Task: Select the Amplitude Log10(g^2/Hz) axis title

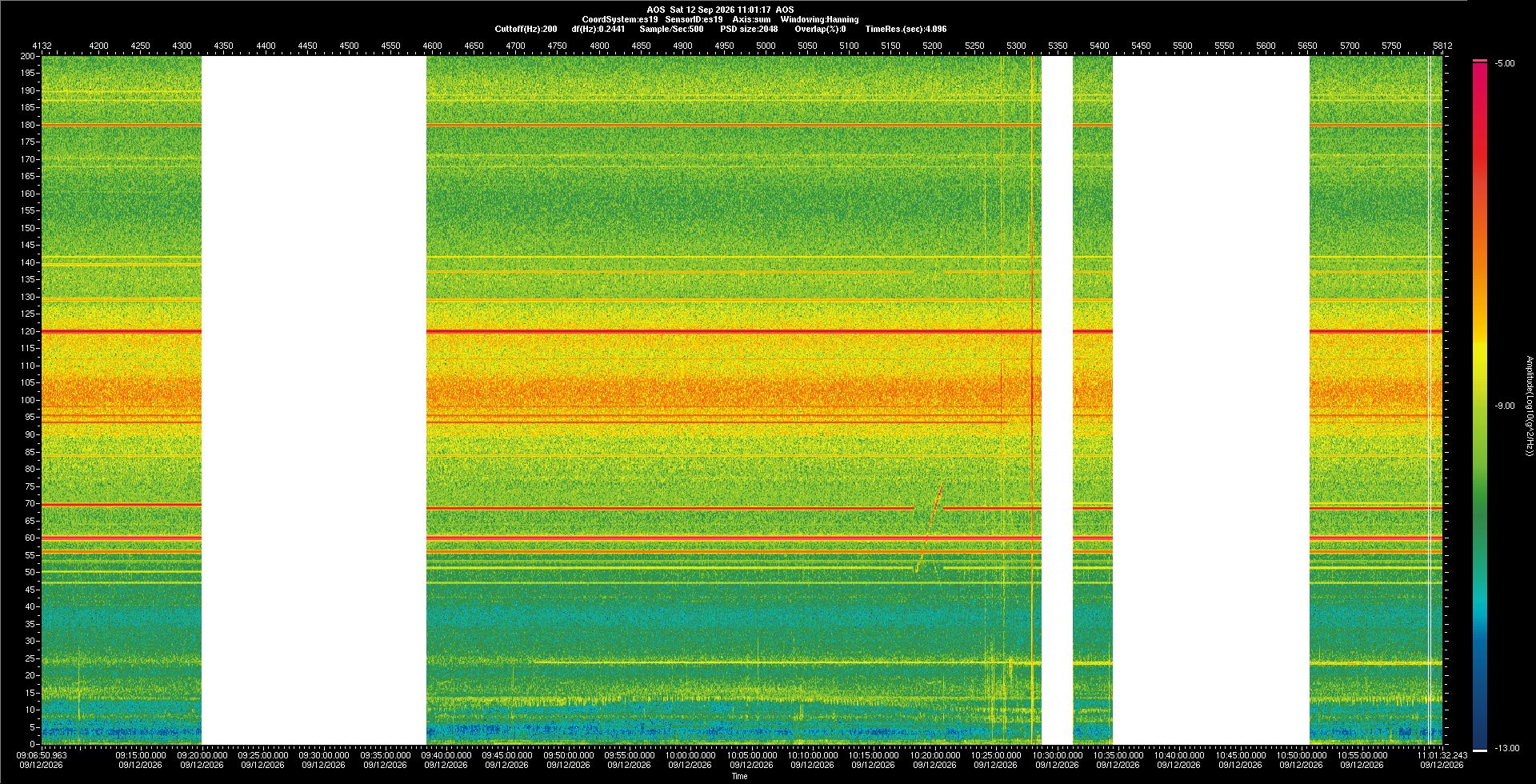Action: click(1529, 406)
